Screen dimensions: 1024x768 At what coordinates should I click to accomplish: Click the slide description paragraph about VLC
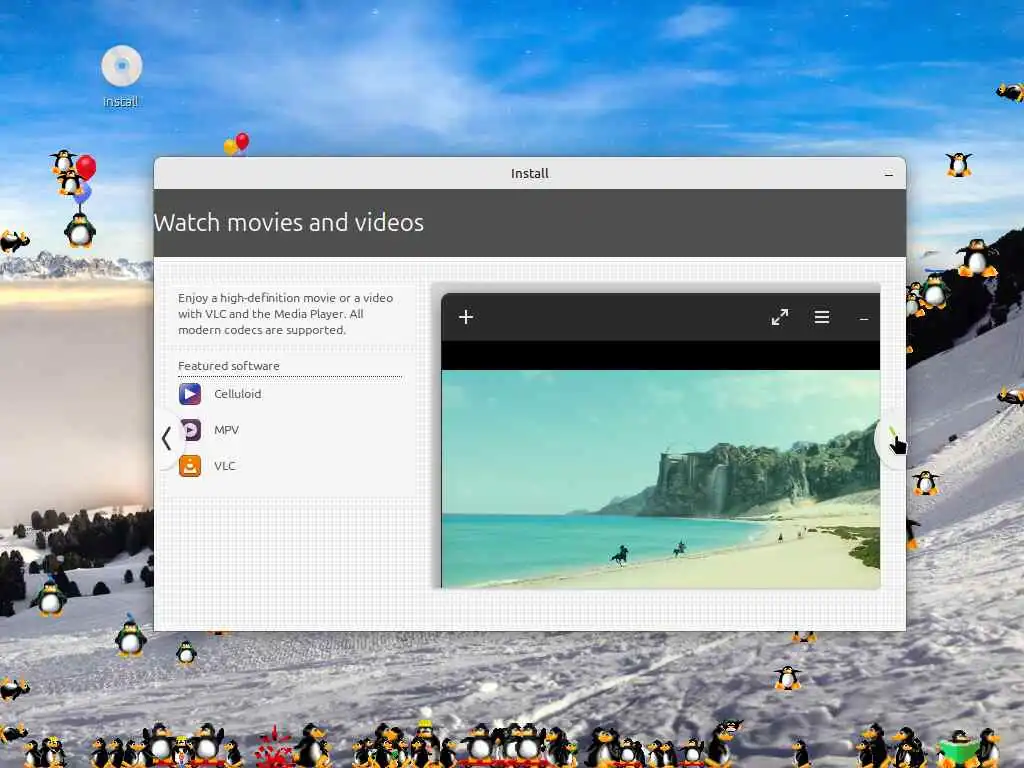286,313
